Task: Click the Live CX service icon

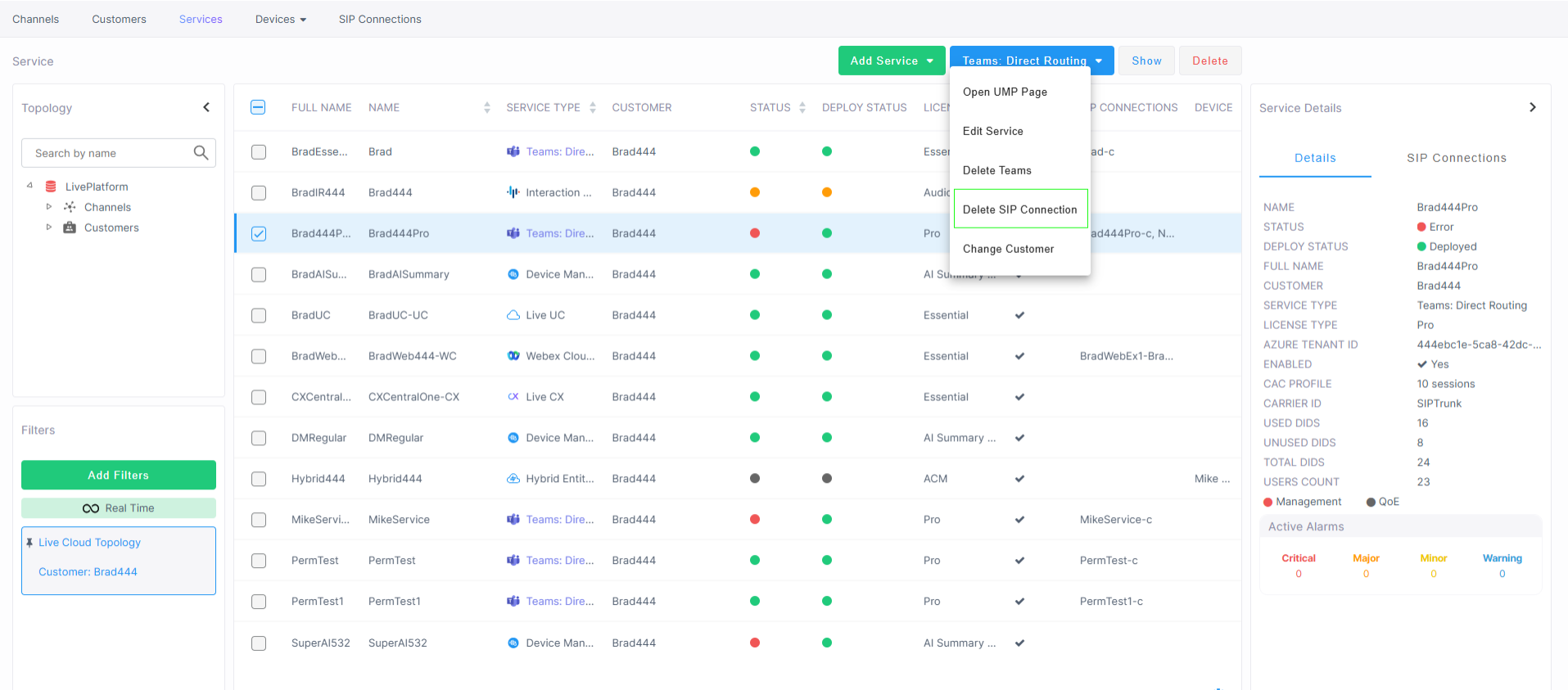Action: (513, 397)
